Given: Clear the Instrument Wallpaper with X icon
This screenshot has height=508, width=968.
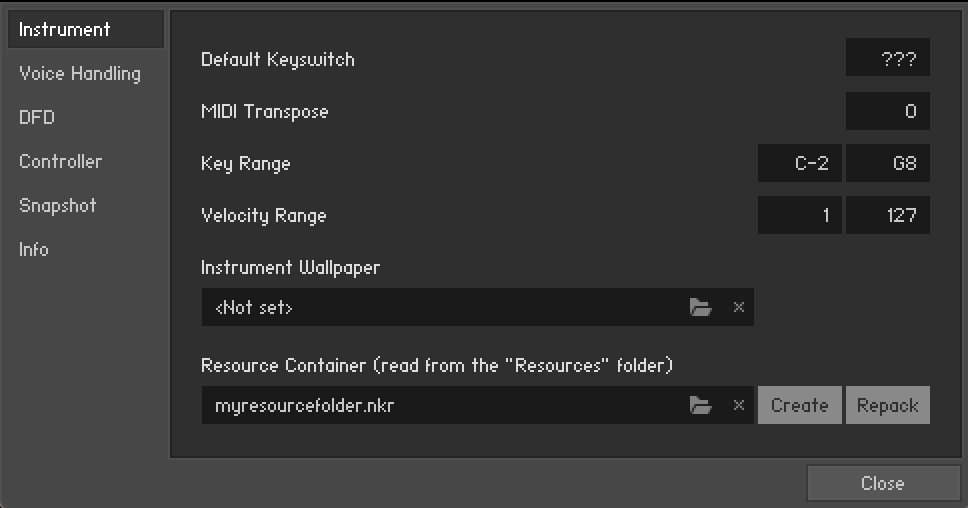Looking at the screenshot, I should pyautogui.click(x=739, y=308).
